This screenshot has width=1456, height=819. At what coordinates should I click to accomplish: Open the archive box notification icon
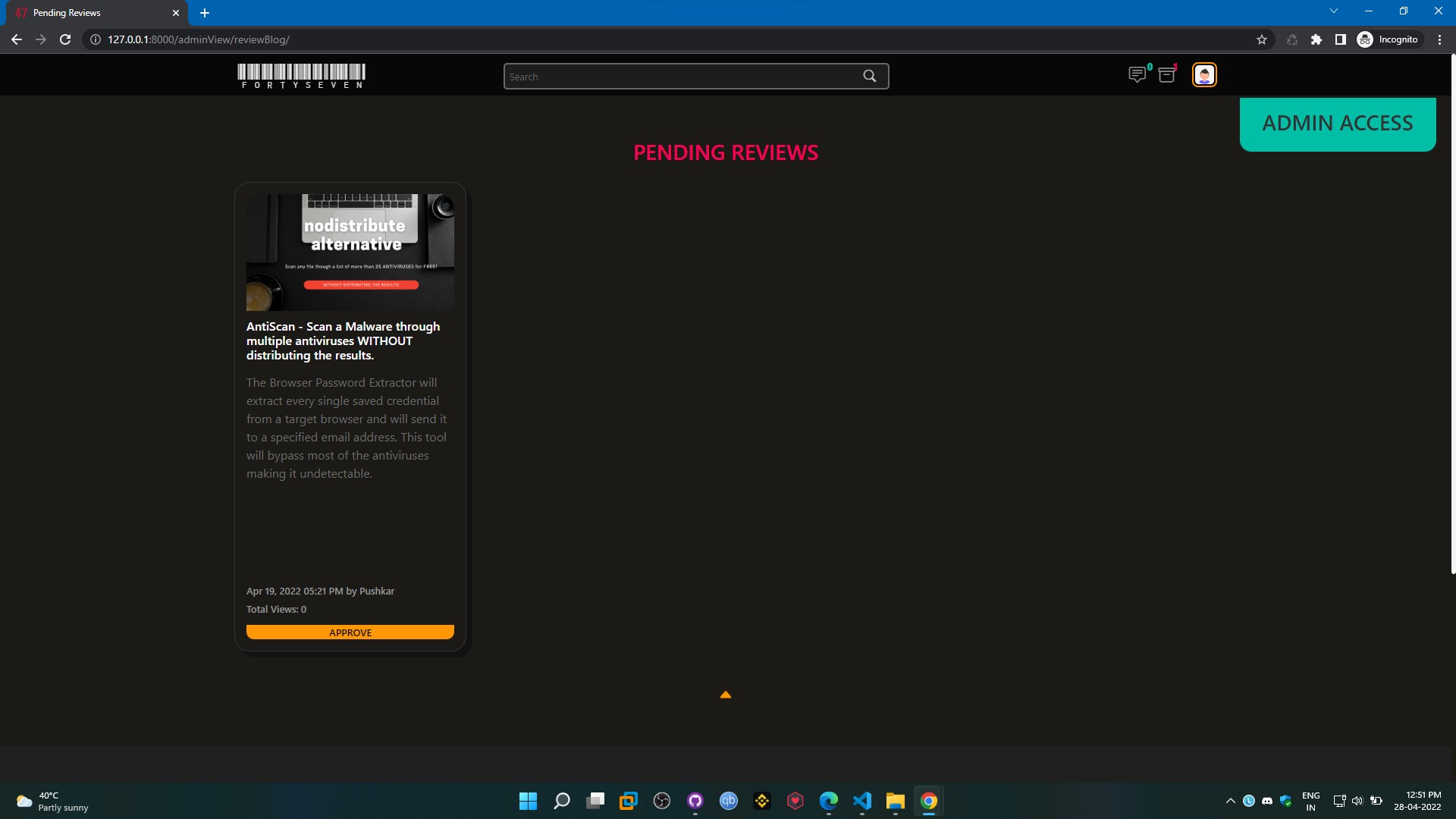point(1167,74)
